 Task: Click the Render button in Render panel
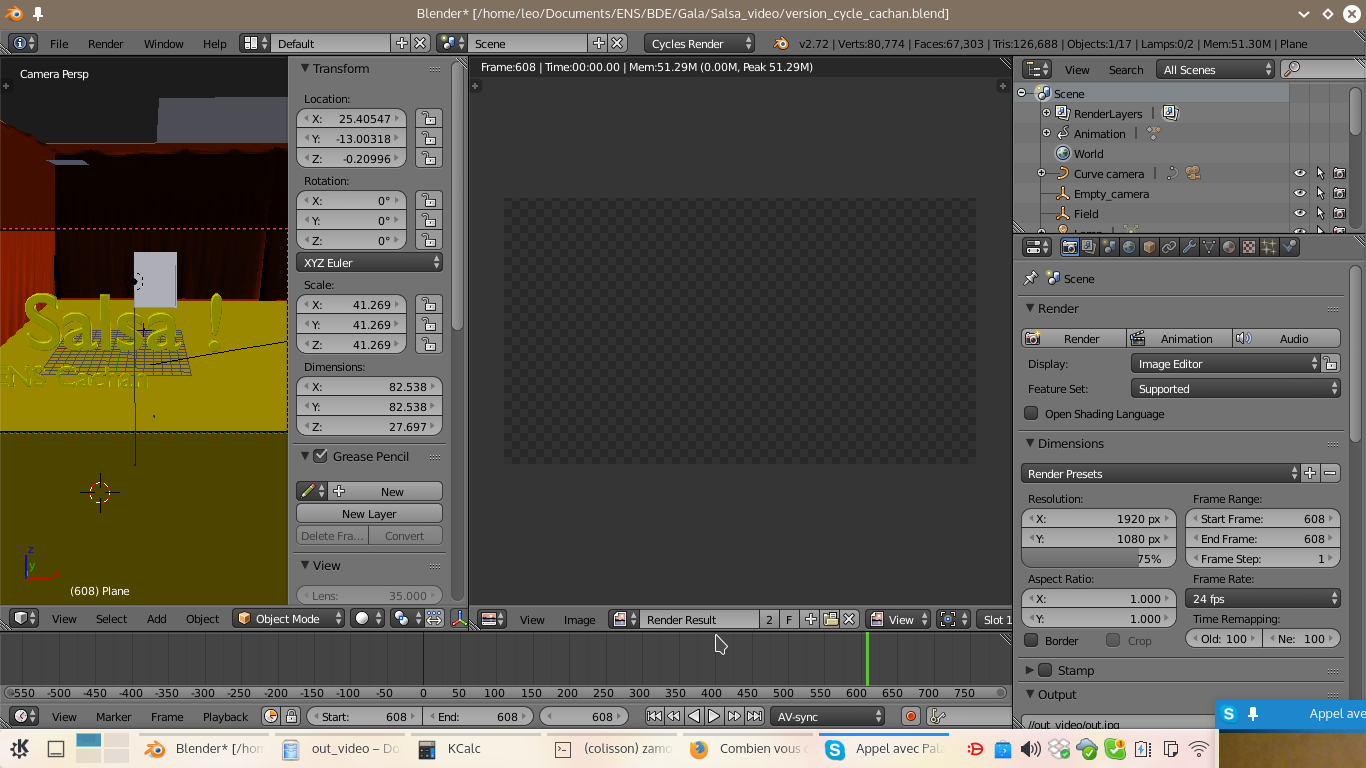point(1074,339)
